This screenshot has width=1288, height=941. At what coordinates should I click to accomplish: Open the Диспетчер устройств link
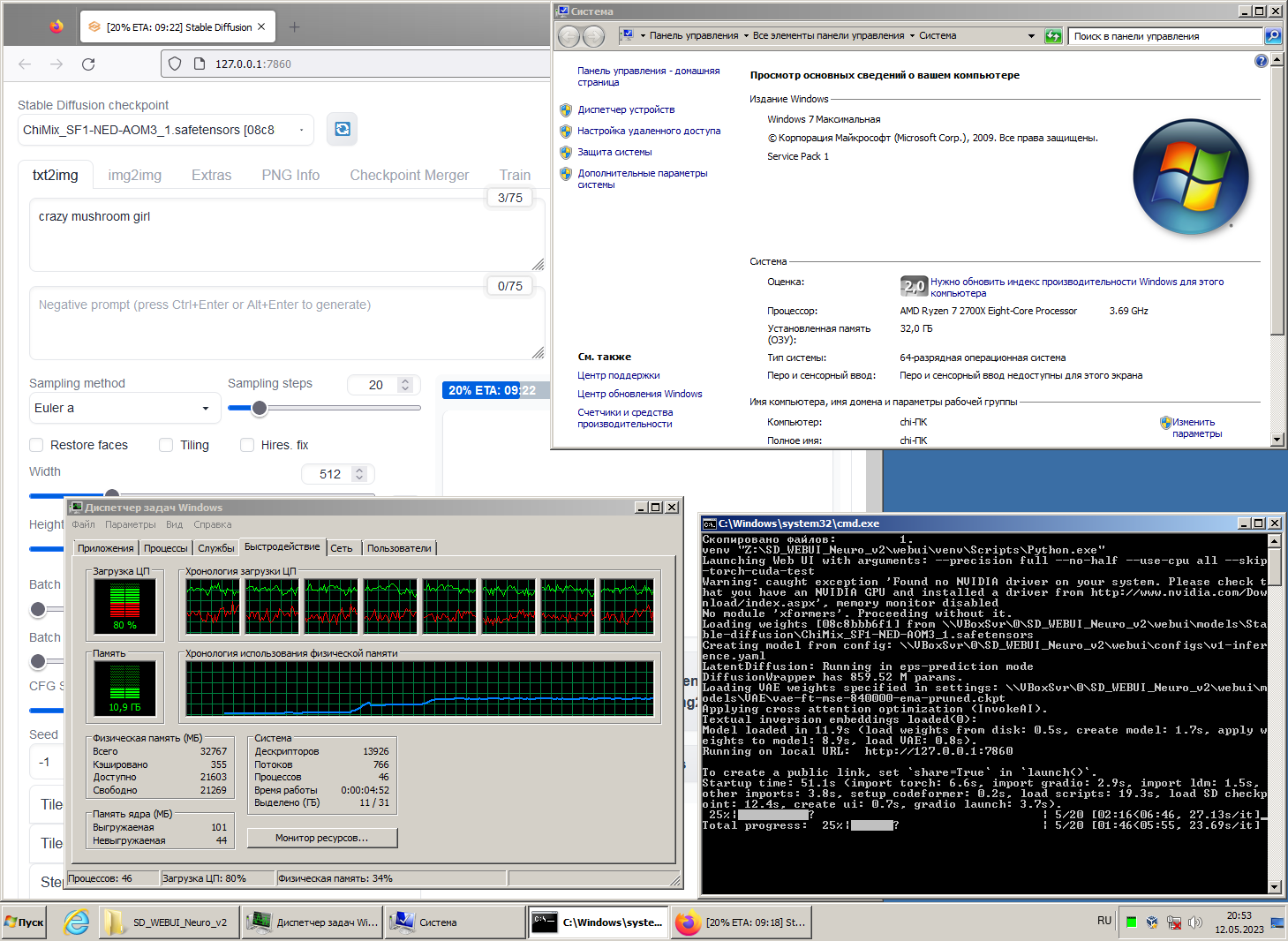pos(626,109)
